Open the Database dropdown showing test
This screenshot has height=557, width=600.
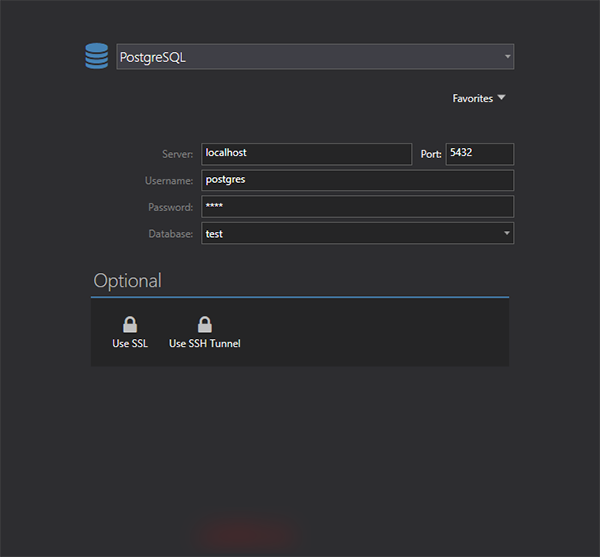pyautogui.click(x=357, y=233)
